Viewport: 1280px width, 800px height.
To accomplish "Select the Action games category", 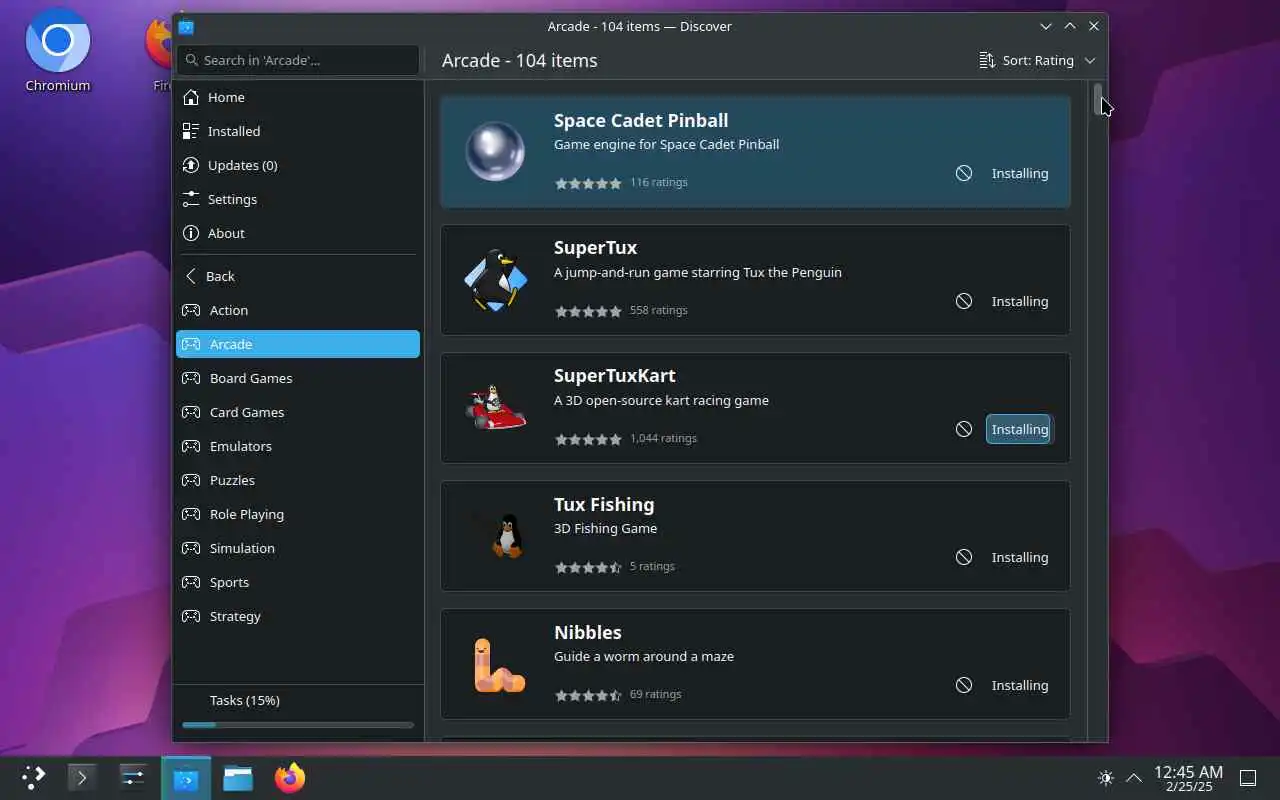I will pyautogui.click(x=298, y=310).
